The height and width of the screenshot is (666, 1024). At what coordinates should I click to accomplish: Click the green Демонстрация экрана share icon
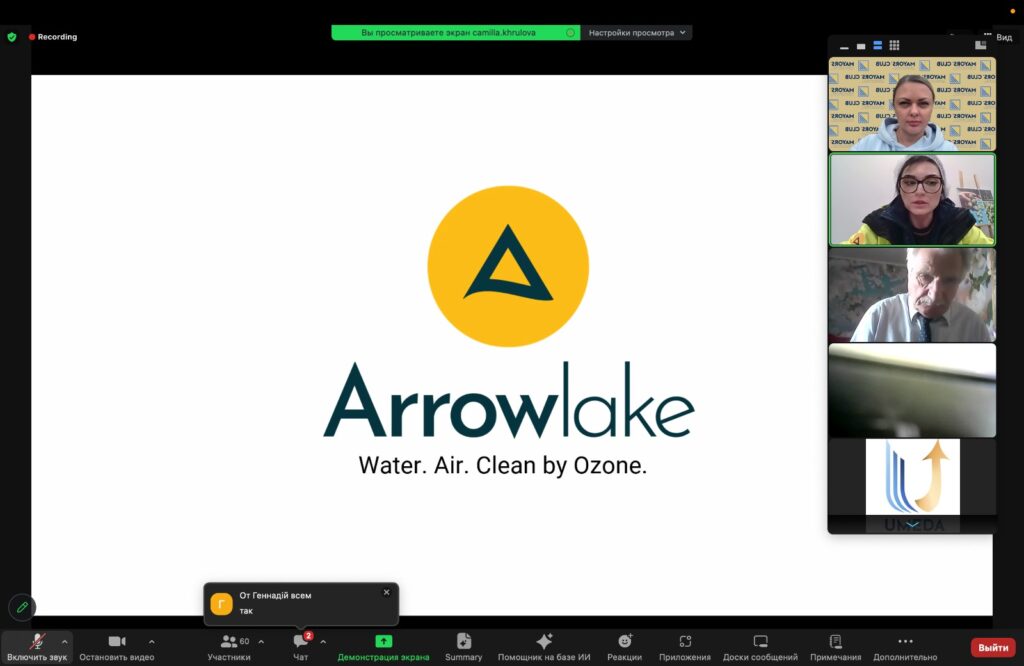[x=383, y=641]
